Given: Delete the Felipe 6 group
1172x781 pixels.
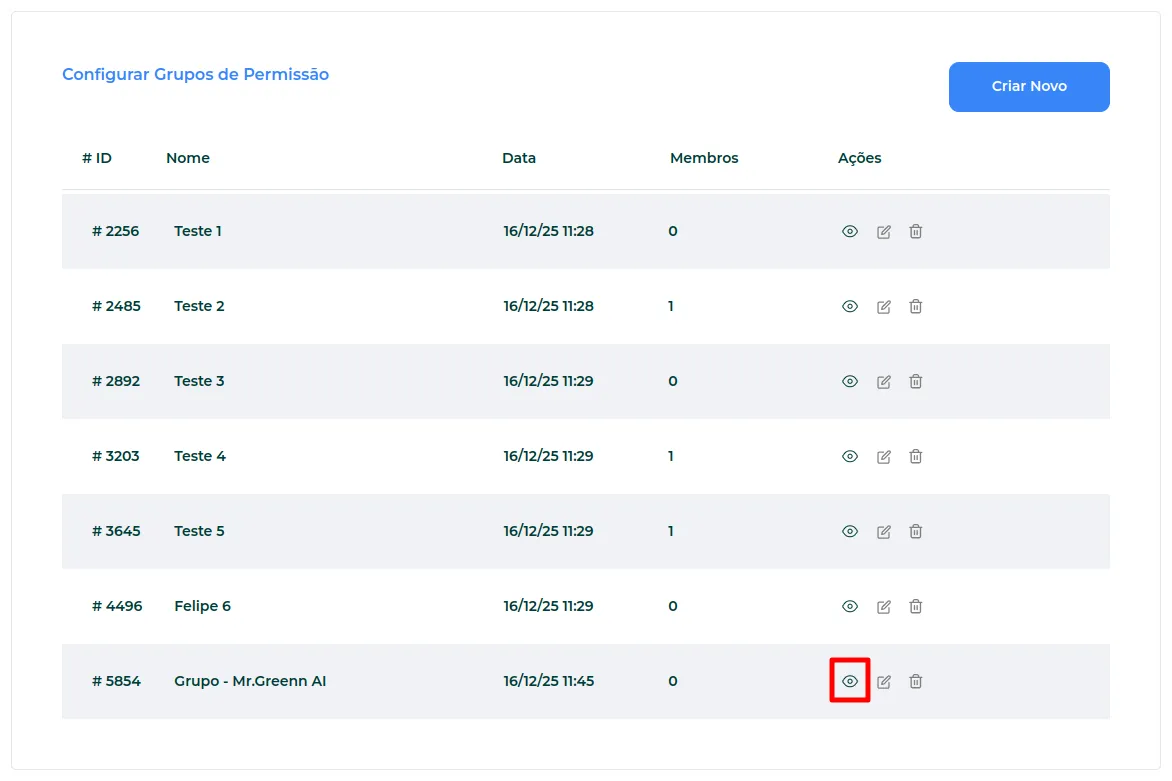Looking at the screenshot, I should [916, 606].
